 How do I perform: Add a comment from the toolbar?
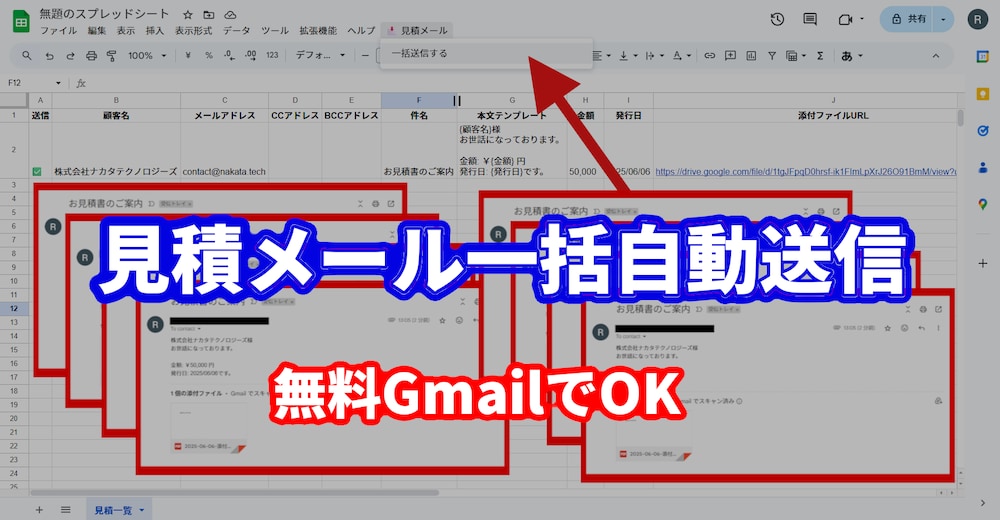[x=730, y=56]
